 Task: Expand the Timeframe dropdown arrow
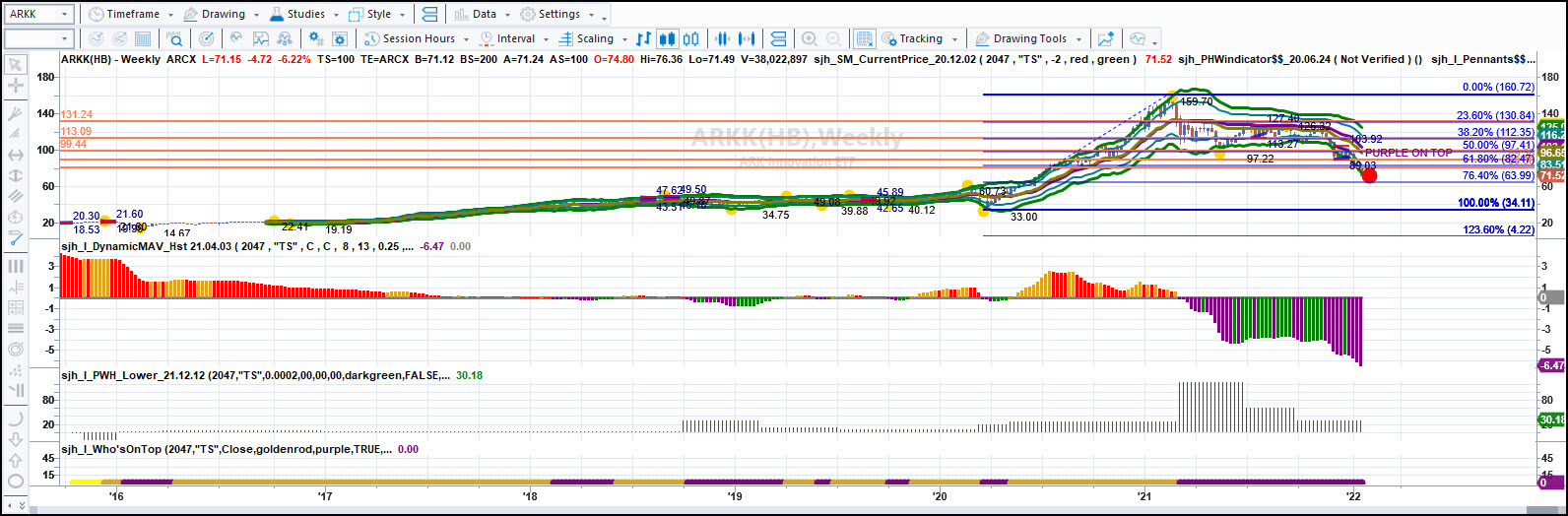point(170,15)
